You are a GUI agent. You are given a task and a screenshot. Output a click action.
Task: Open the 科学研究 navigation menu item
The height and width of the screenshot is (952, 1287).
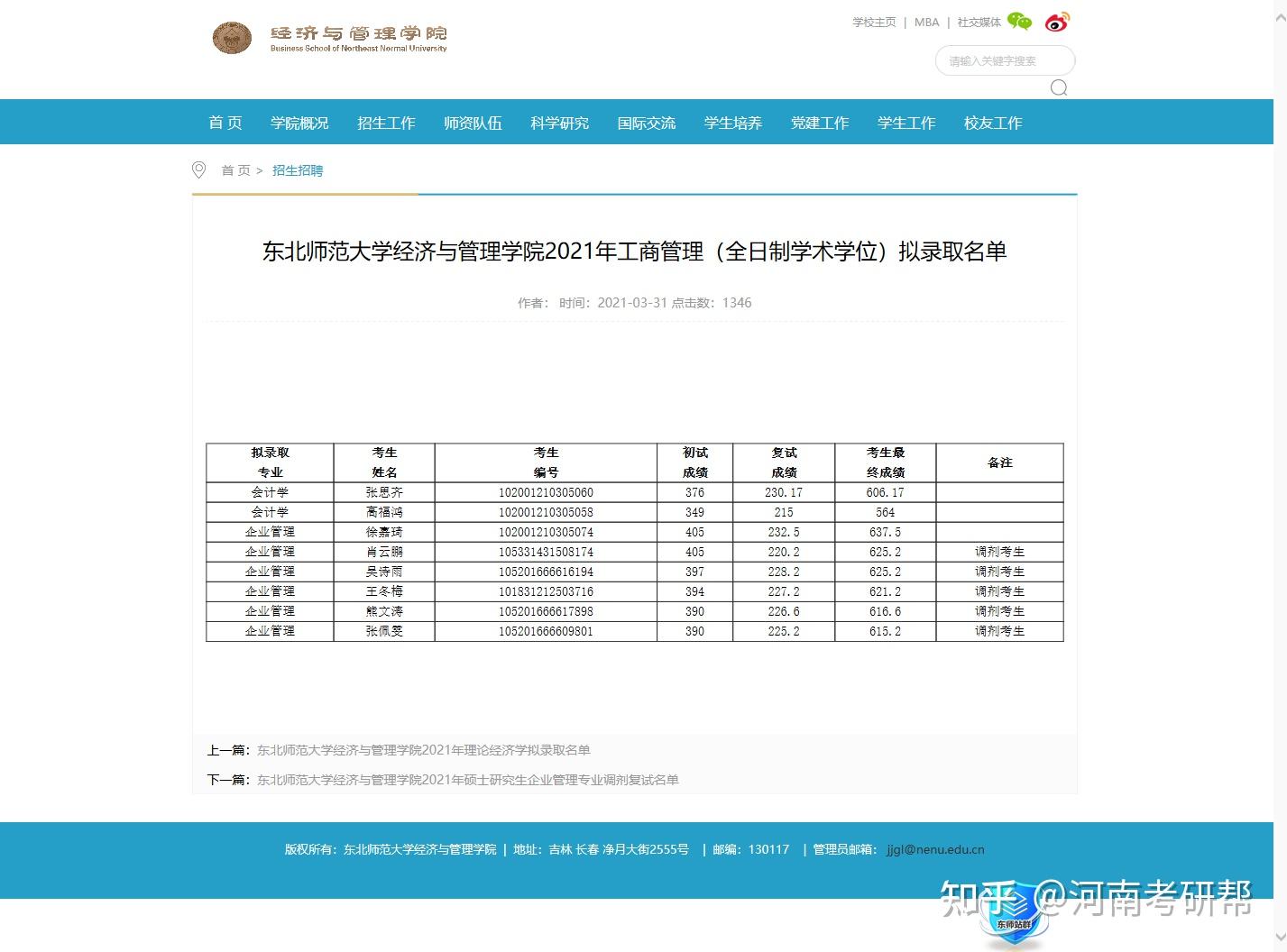click(559, 123)
